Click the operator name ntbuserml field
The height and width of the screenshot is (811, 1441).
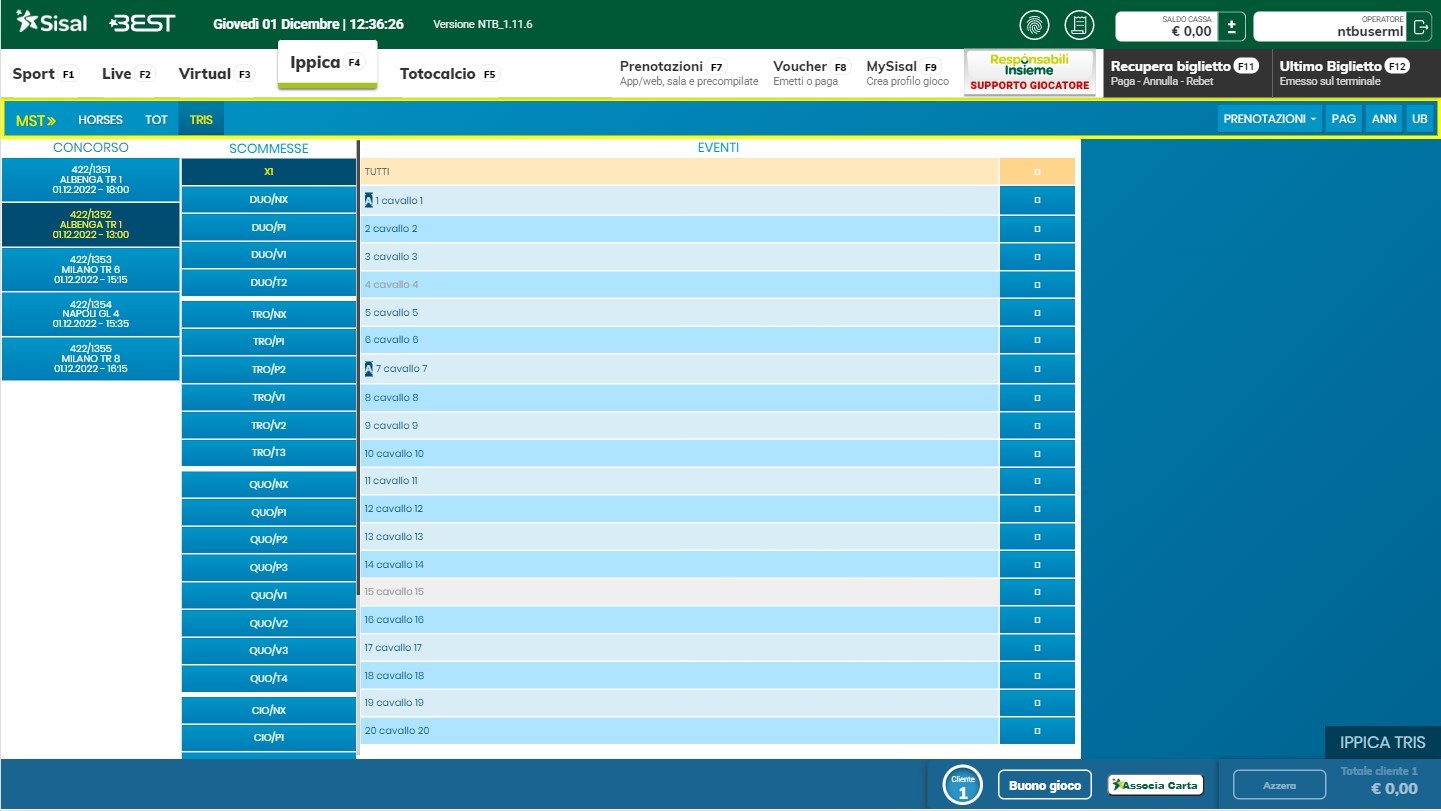click(1330, 27)
